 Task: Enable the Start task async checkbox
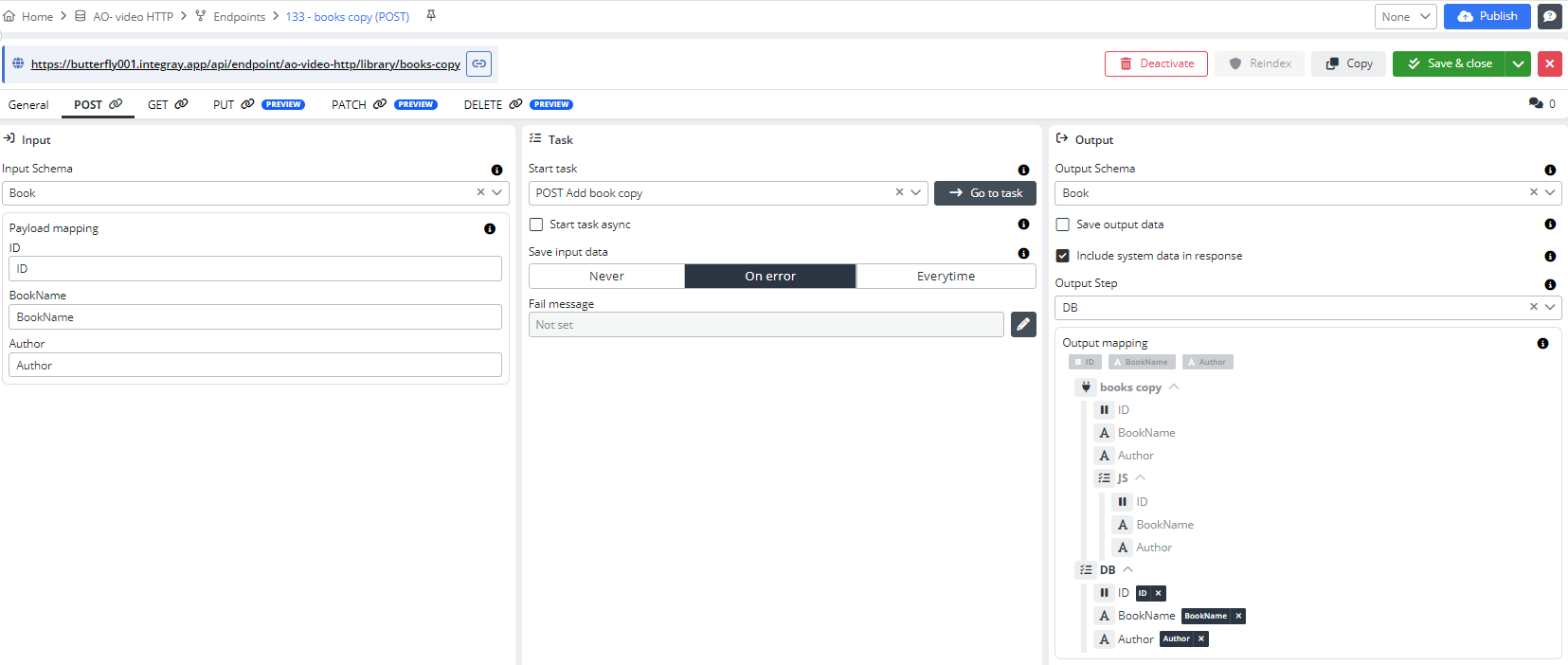tap(536, 225)
